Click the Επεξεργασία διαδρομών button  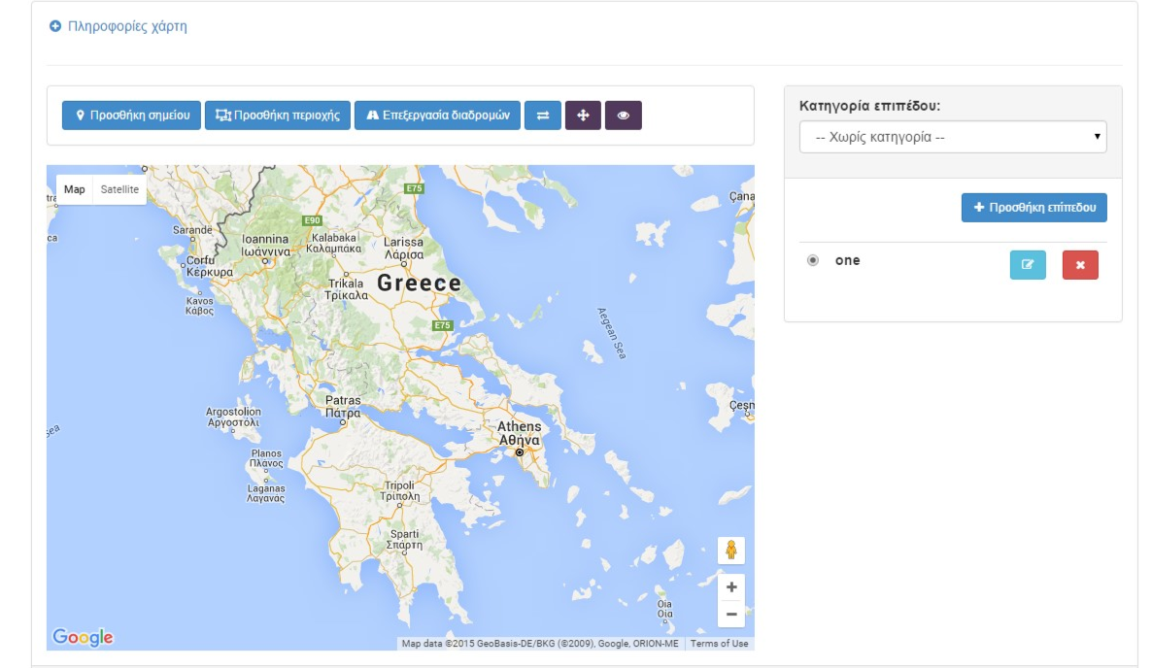tap(437, 116)
